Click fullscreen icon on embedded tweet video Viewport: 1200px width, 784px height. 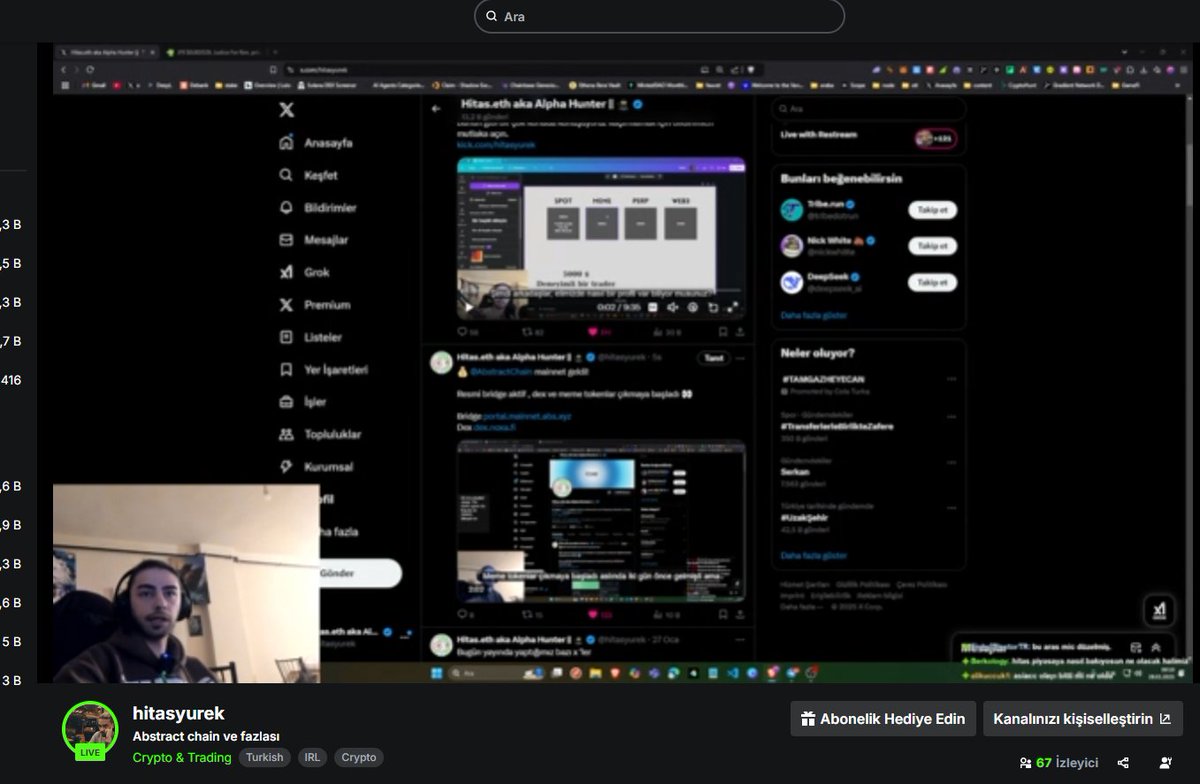(733, 307)
